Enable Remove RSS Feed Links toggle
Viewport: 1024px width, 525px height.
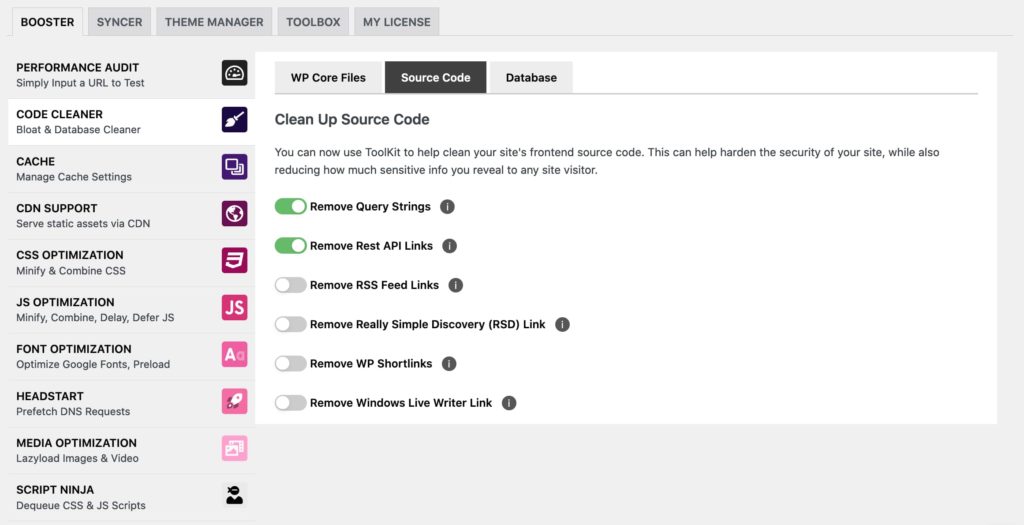click(x=291, y=285)
